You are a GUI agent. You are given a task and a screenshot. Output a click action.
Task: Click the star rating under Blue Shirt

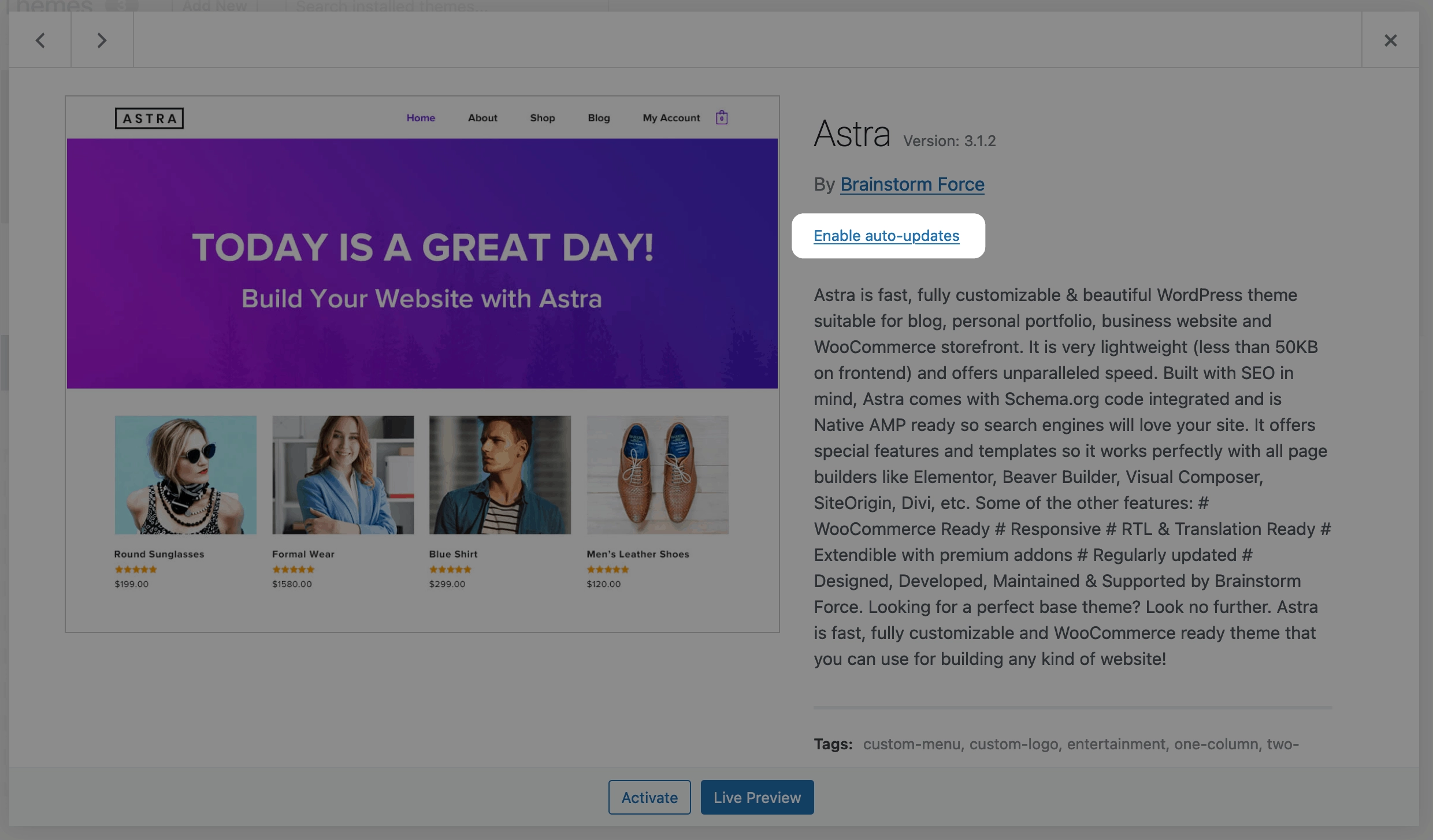451,569
